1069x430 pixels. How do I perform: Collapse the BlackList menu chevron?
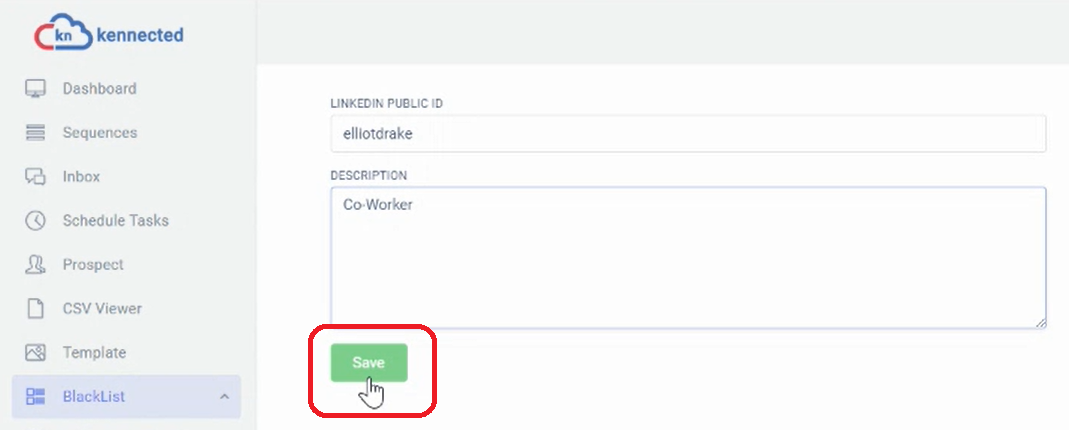224,397
